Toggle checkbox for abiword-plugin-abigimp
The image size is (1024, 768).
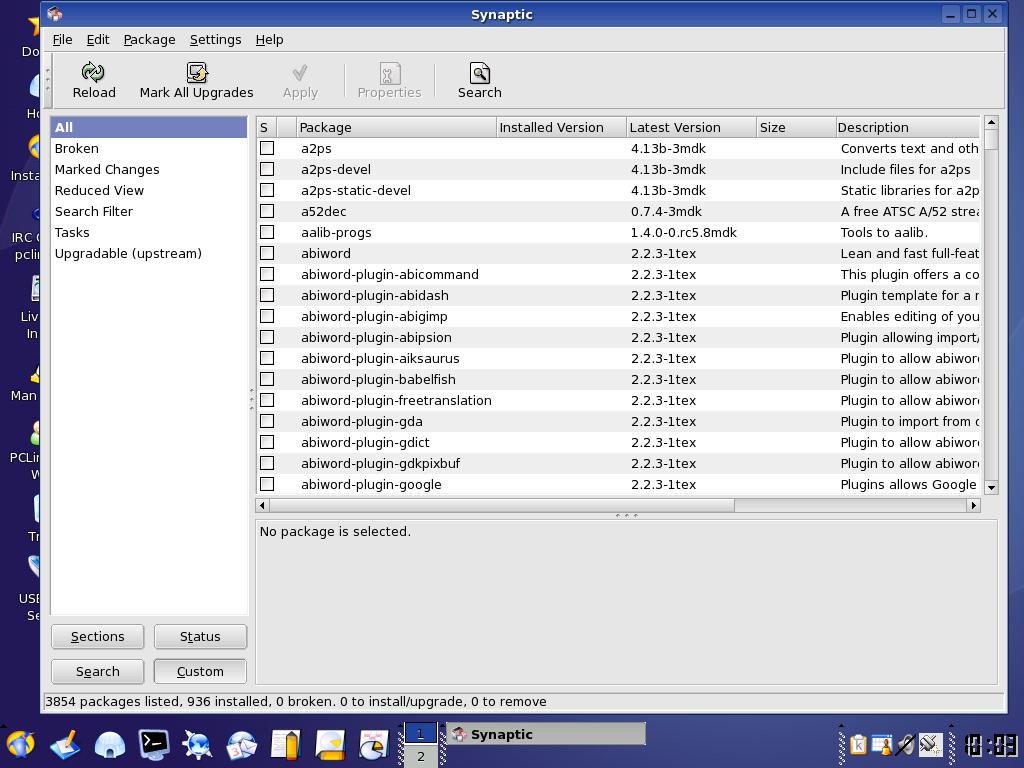pyautogui.click(x=267, y=316)
